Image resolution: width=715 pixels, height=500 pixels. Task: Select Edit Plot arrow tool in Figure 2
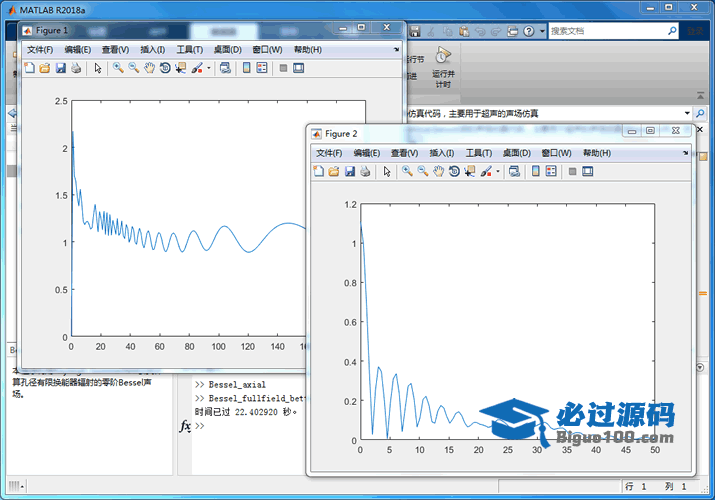pyautogui.click(x=387, y=171)
